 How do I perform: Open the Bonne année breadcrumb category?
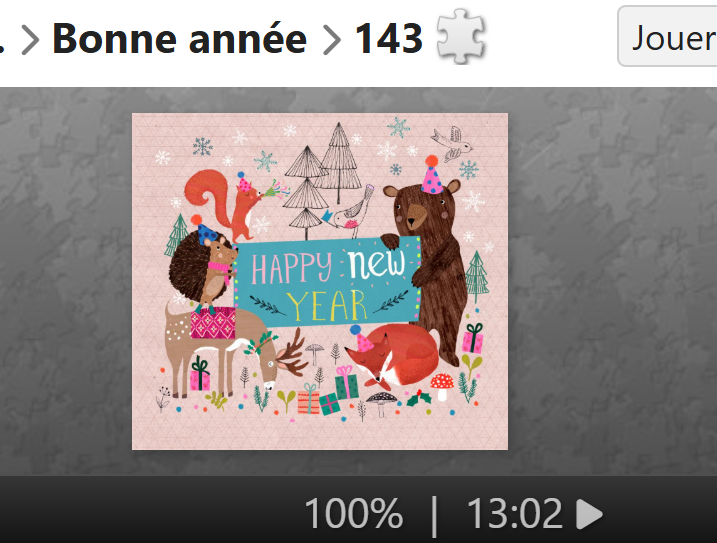(179, 38)
